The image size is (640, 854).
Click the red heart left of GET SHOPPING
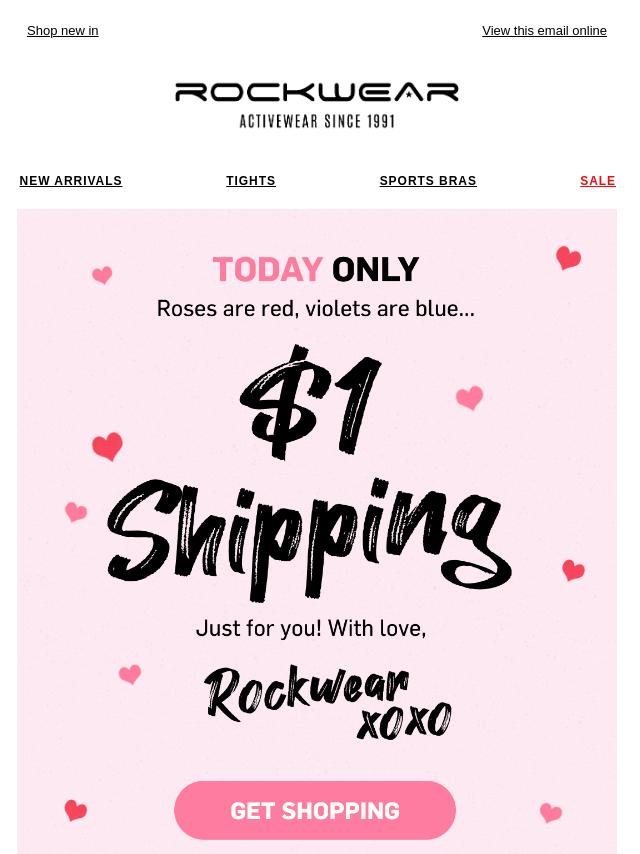[75, 810]
